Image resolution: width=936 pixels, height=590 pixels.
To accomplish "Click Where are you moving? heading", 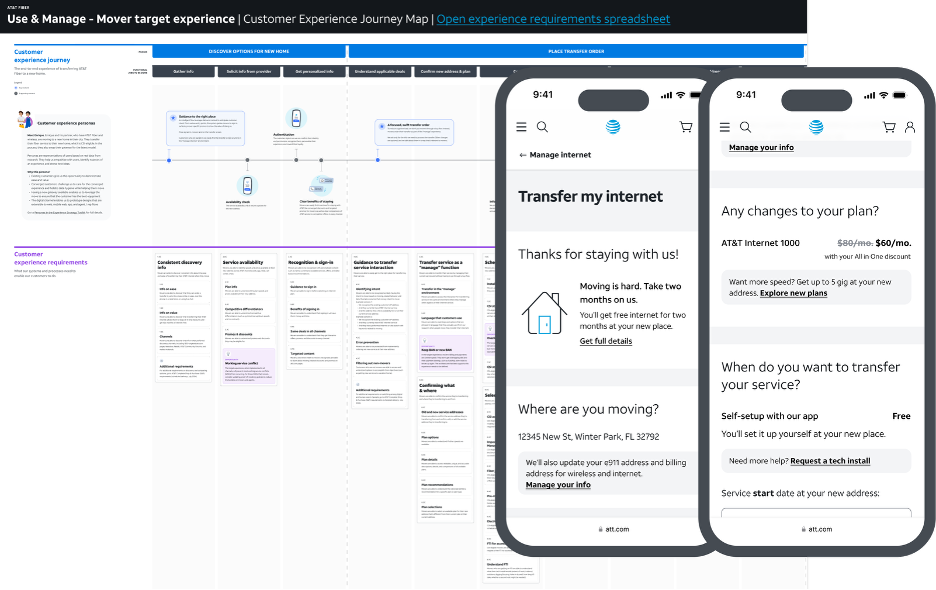I will pos(589,409).
